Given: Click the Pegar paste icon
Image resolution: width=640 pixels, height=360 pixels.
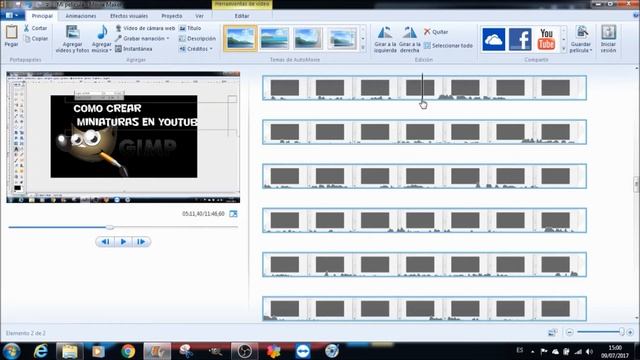Looking at the screenshot, I should (11, 32).
